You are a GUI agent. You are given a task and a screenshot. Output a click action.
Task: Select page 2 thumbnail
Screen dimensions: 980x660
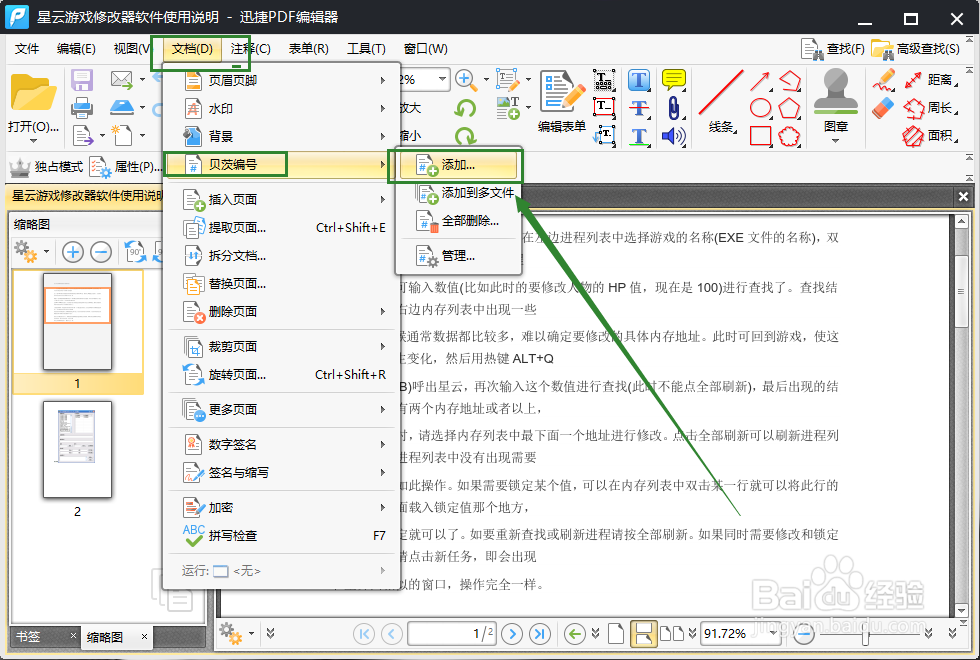(x=77, y=450)
